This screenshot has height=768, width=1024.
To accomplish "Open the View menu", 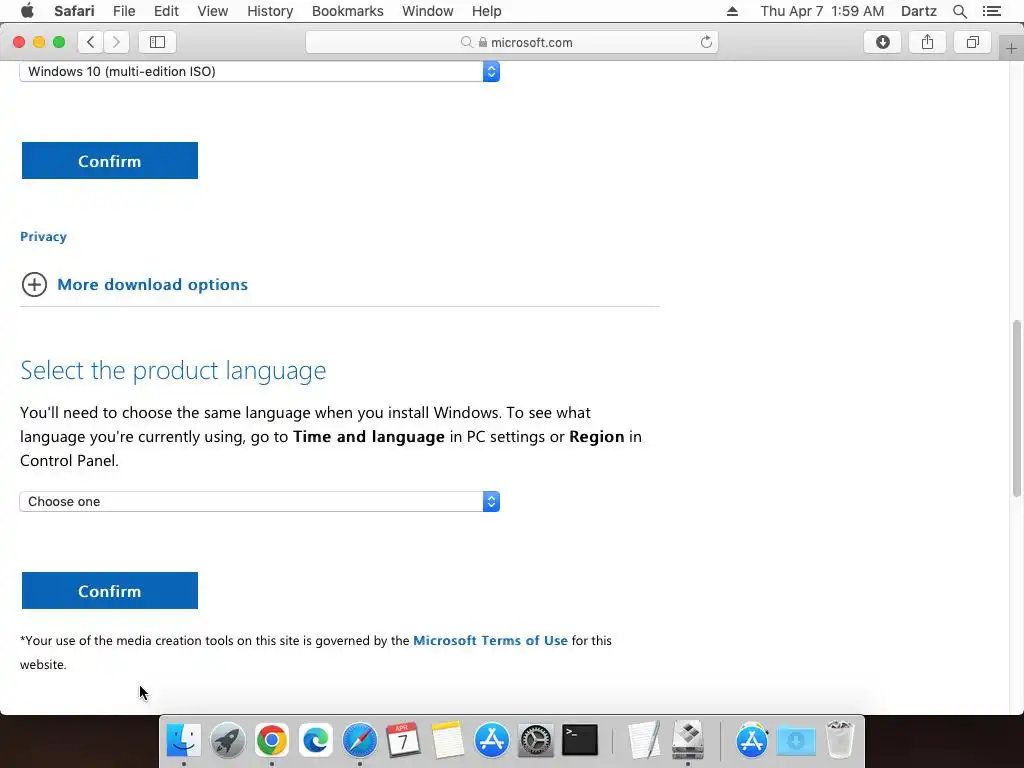I will pos(213,11).
